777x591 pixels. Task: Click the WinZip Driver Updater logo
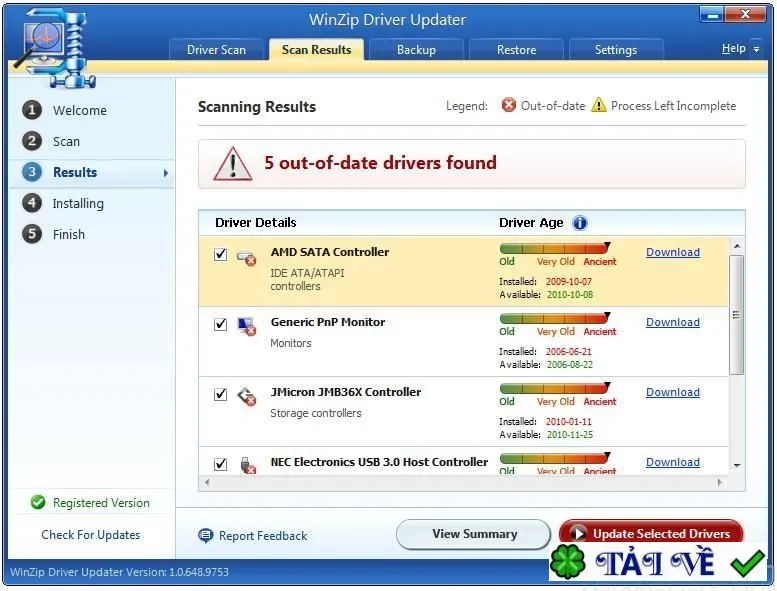56,49
